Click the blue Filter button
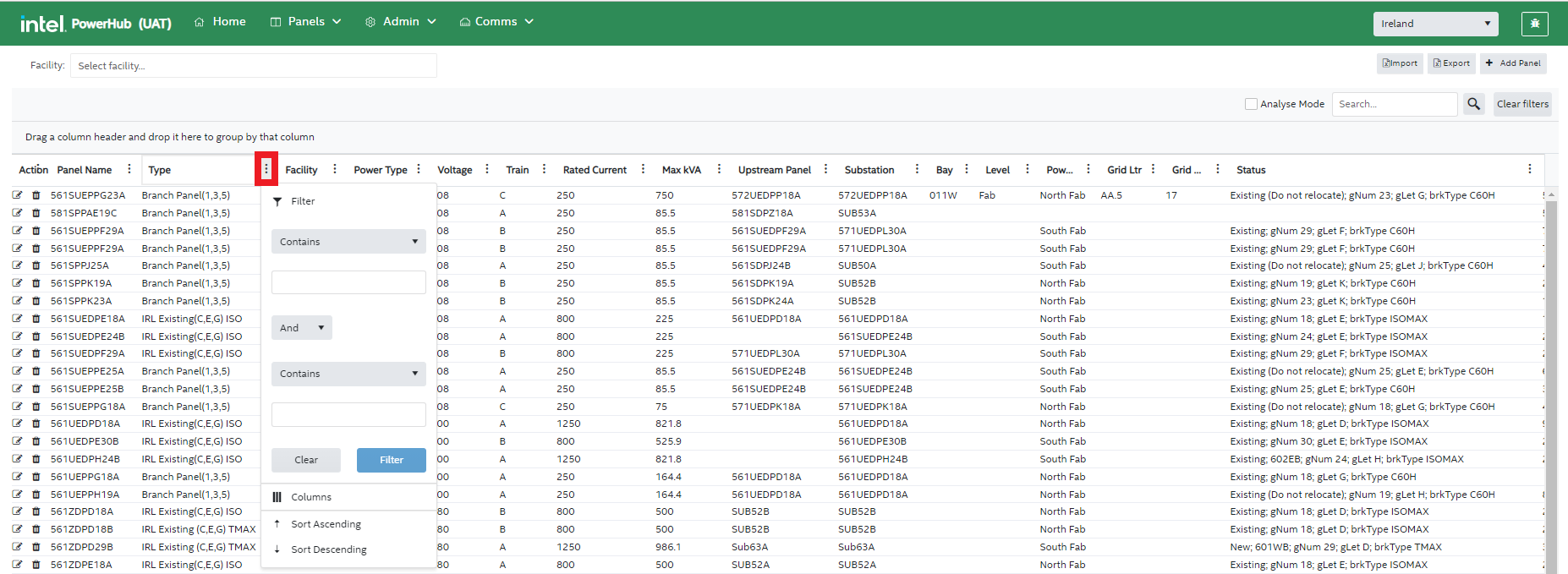The image size is (1568, 574). 391,460
